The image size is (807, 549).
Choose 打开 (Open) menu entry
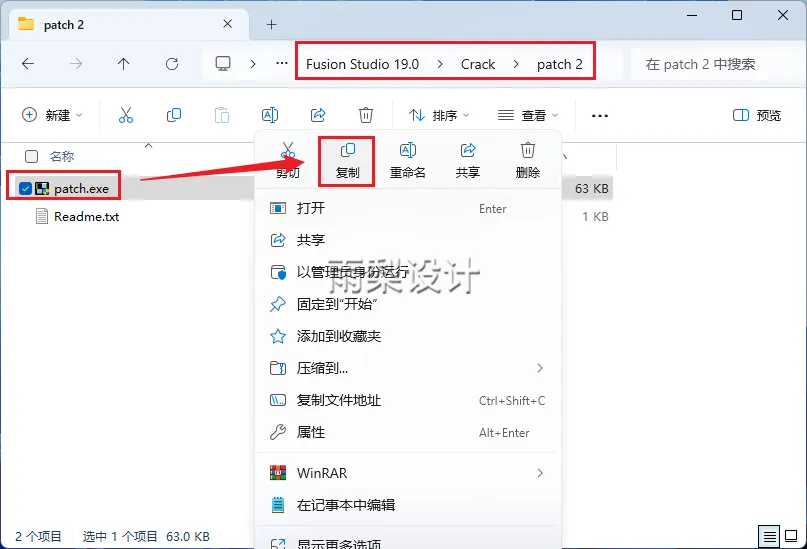[x=407, y=208]
